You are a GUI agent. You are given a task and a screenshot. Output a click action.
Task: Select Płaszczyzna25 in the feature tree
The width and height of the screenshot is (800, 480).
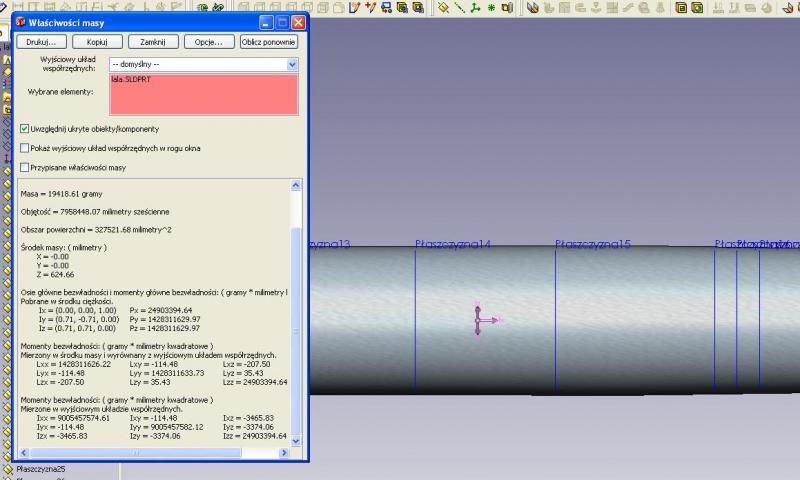[x=41, y=469]
